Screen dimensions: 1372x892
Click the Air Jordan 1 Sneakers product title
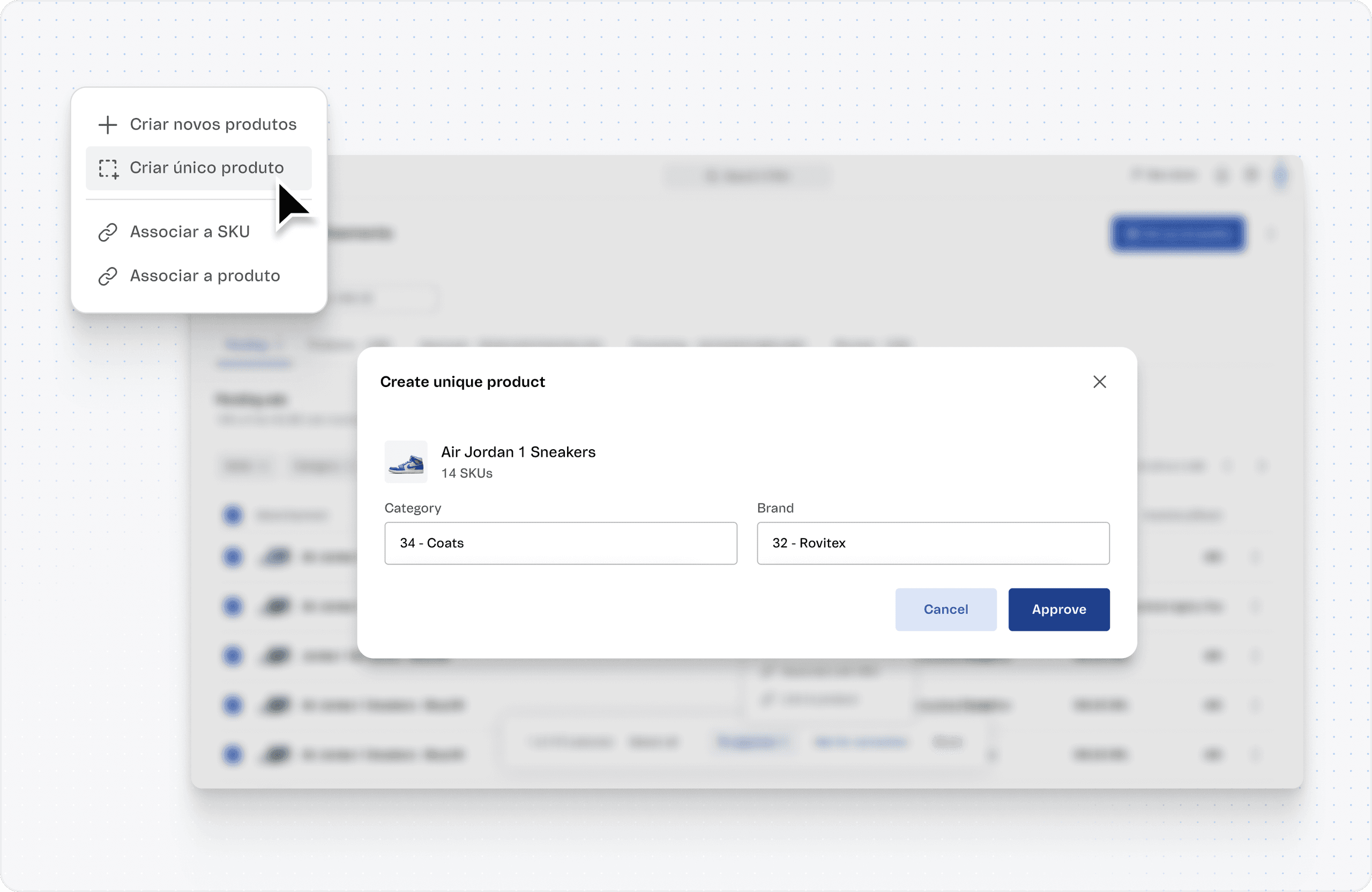[x=518, y=452]
